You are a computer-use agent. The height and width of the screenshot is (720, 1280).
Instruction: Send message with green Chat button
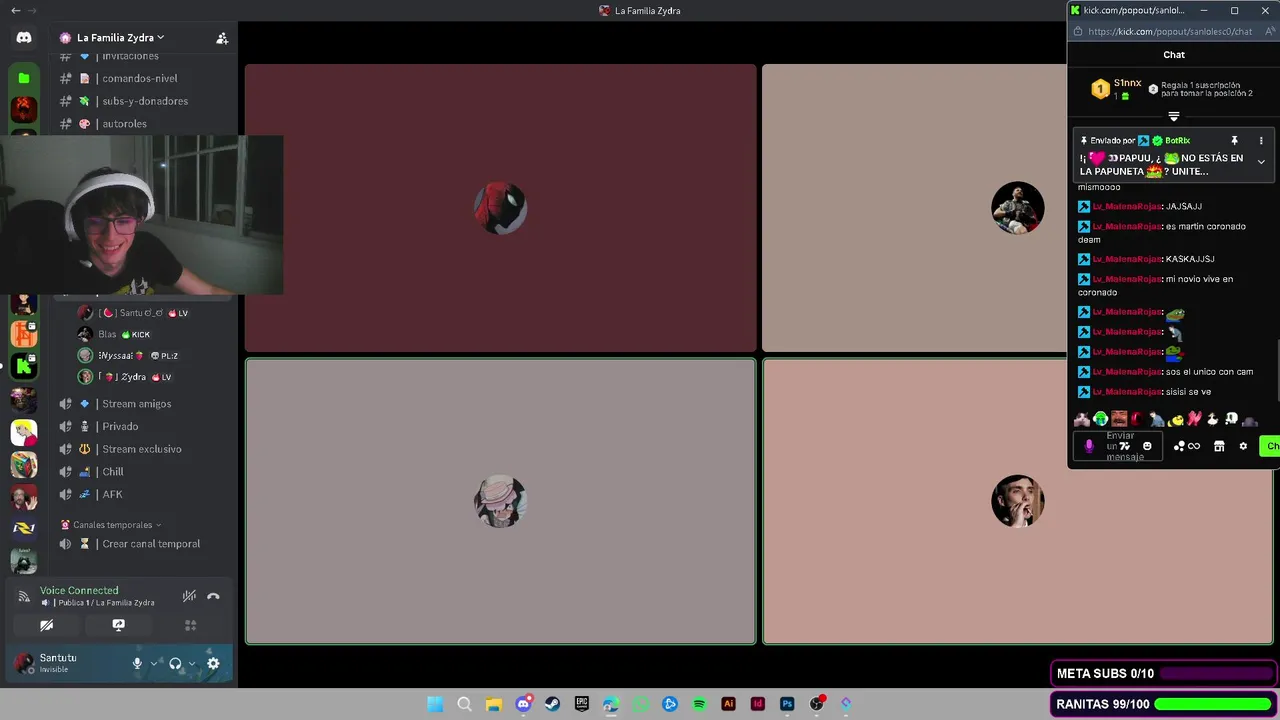1270,446
